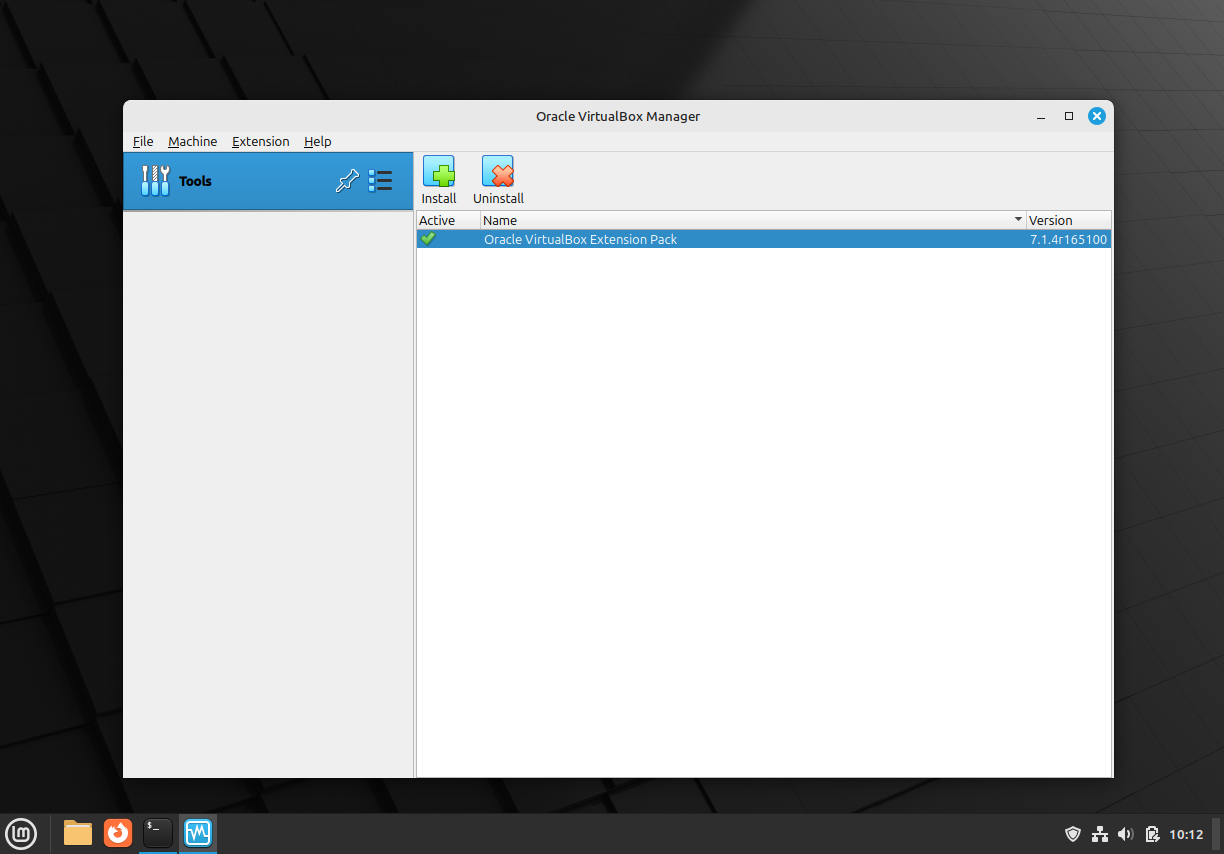This screenshot has width=1224, height=854.
Task: Open the Extension menu
Action: (x=260, y=141)
